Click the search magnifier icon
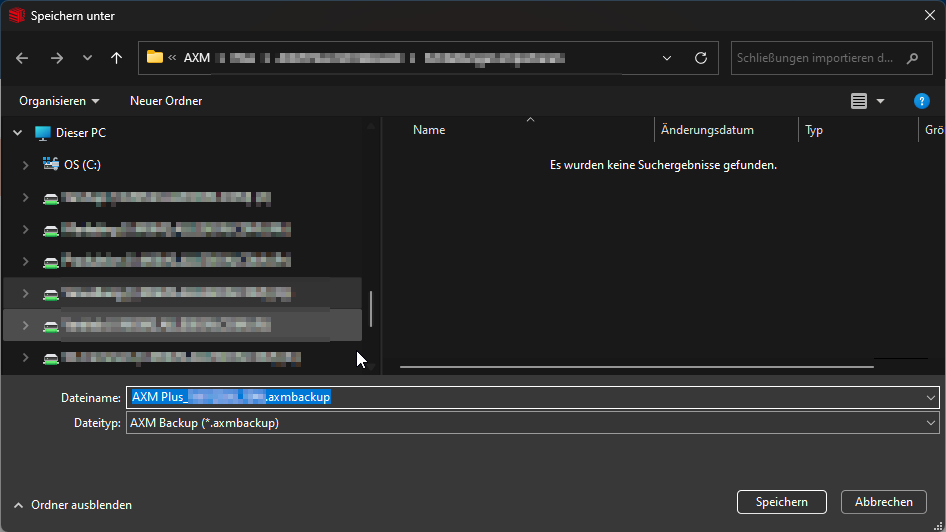This screenshot has width=946, height=532. 912,58
